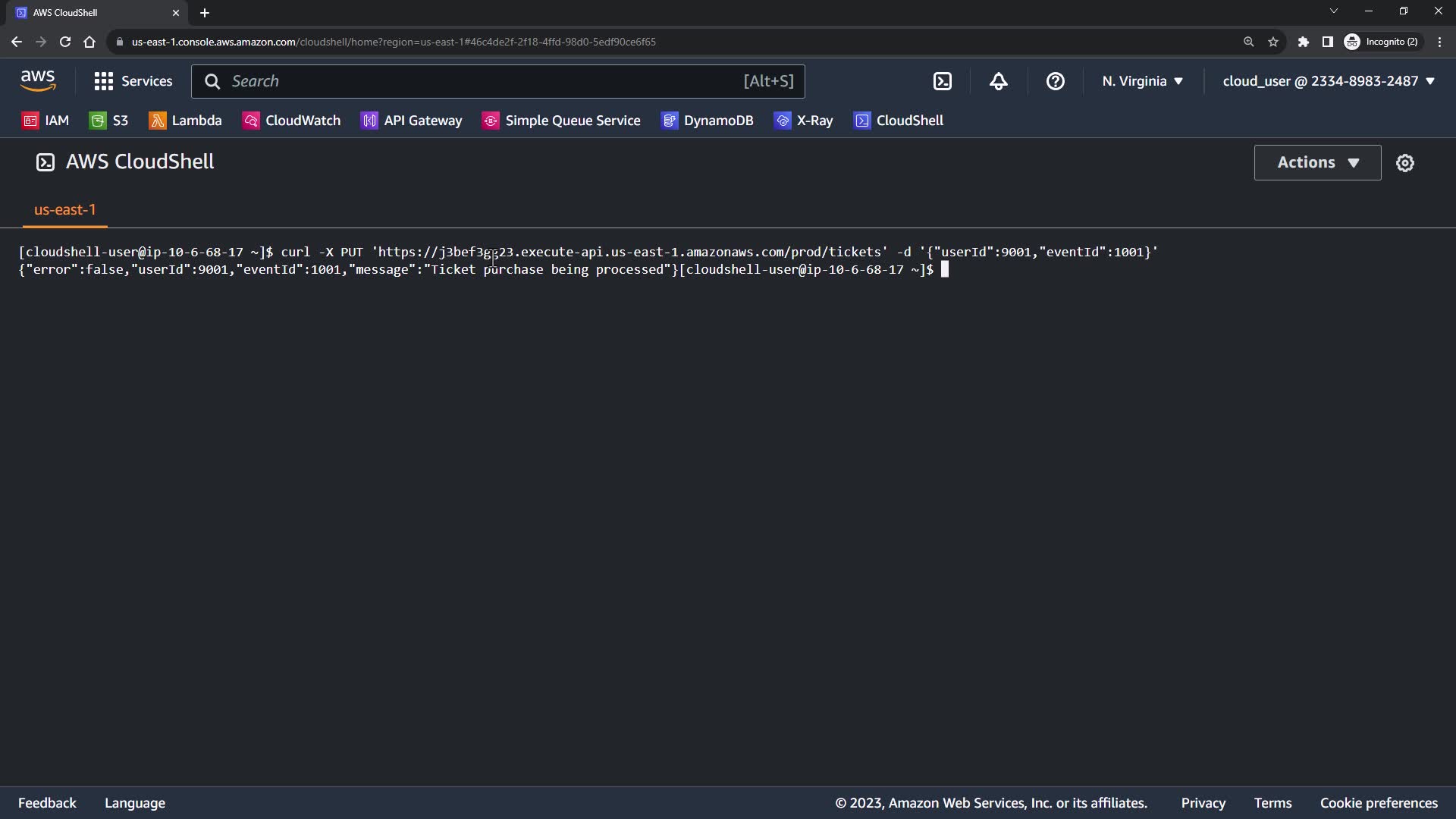Open the Services menu

pos(133,81)
